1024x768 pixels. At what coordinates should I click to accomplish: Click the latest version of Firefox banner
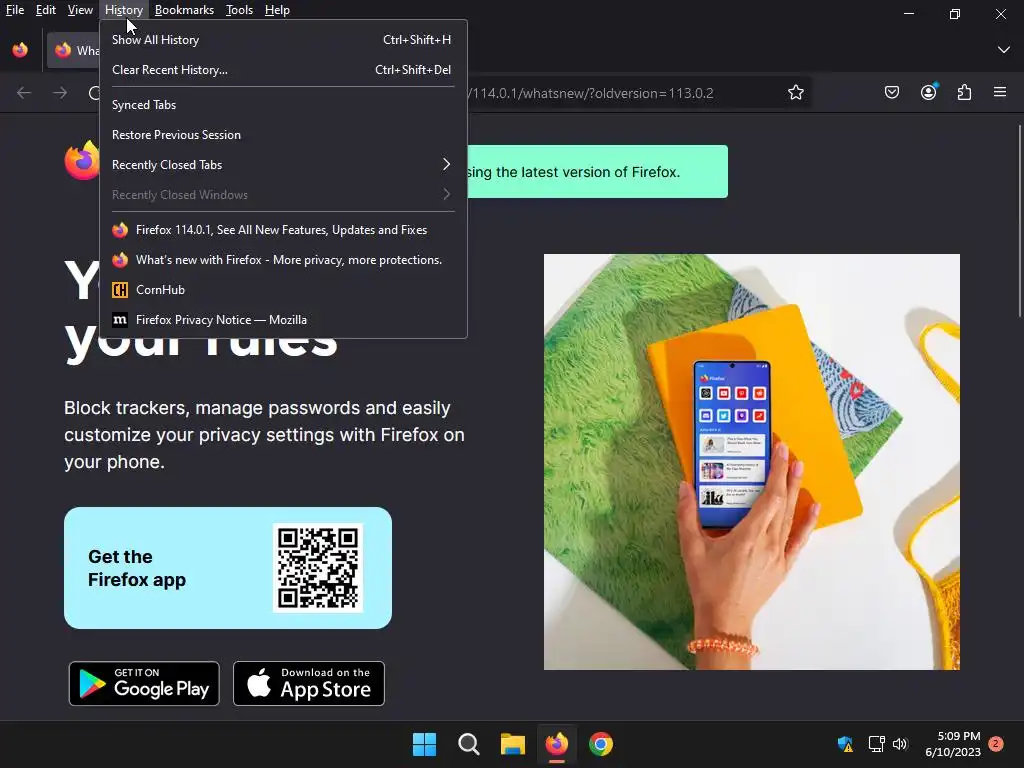[x=598, y=172]
